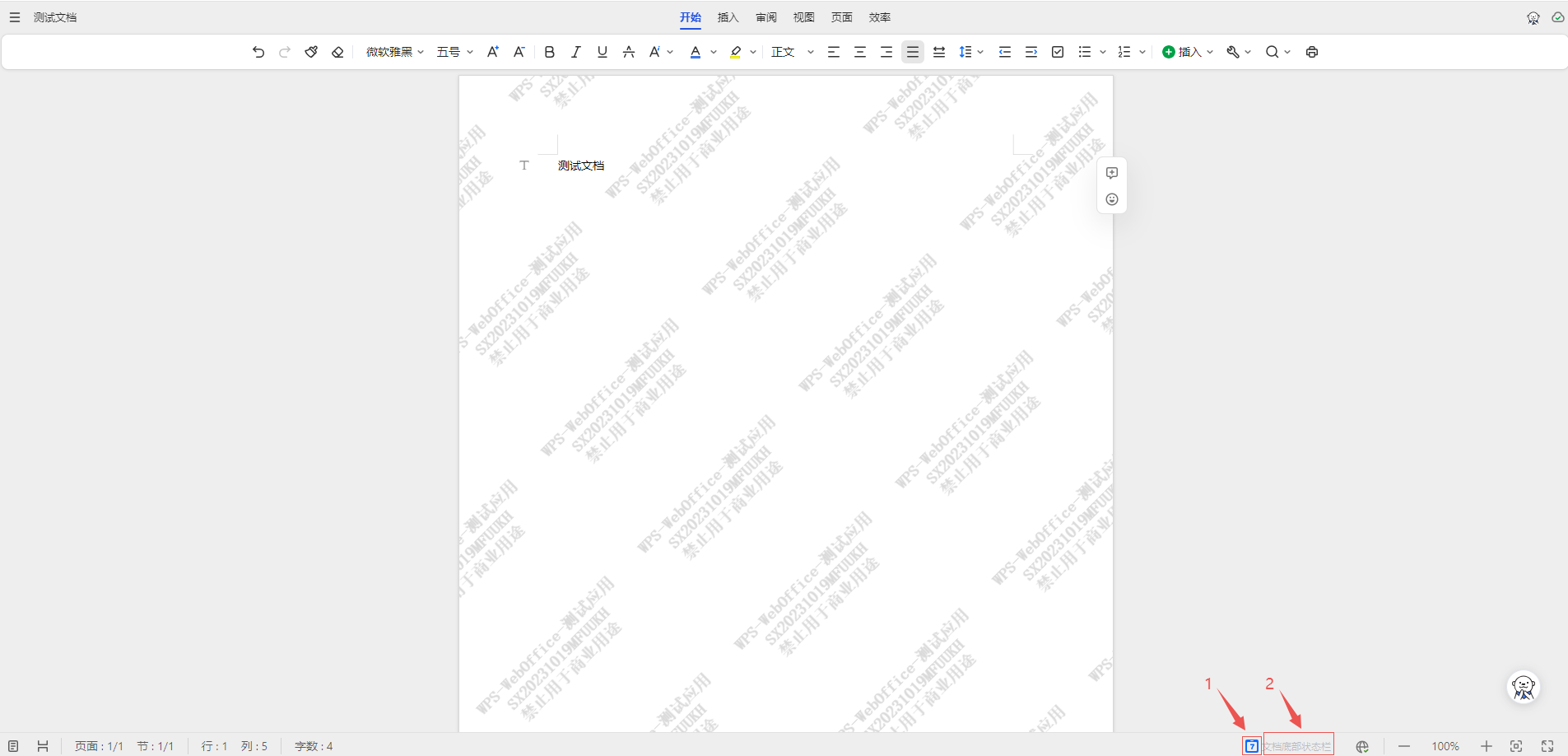Align text to the right
The width and height of the screenshot is (1568, 756).
[886, 52]
